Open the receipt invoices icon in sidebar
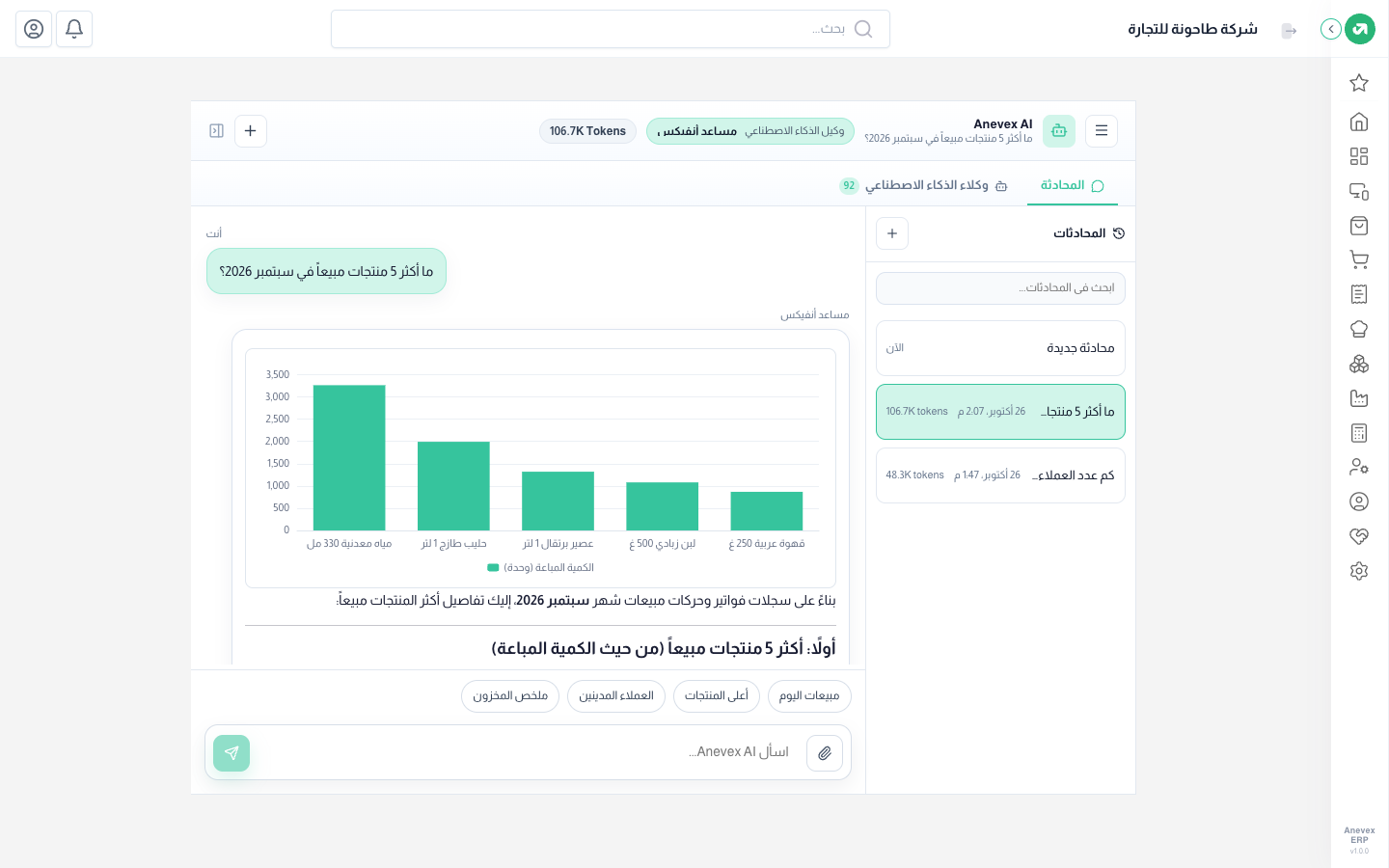 coord(1359,294)
